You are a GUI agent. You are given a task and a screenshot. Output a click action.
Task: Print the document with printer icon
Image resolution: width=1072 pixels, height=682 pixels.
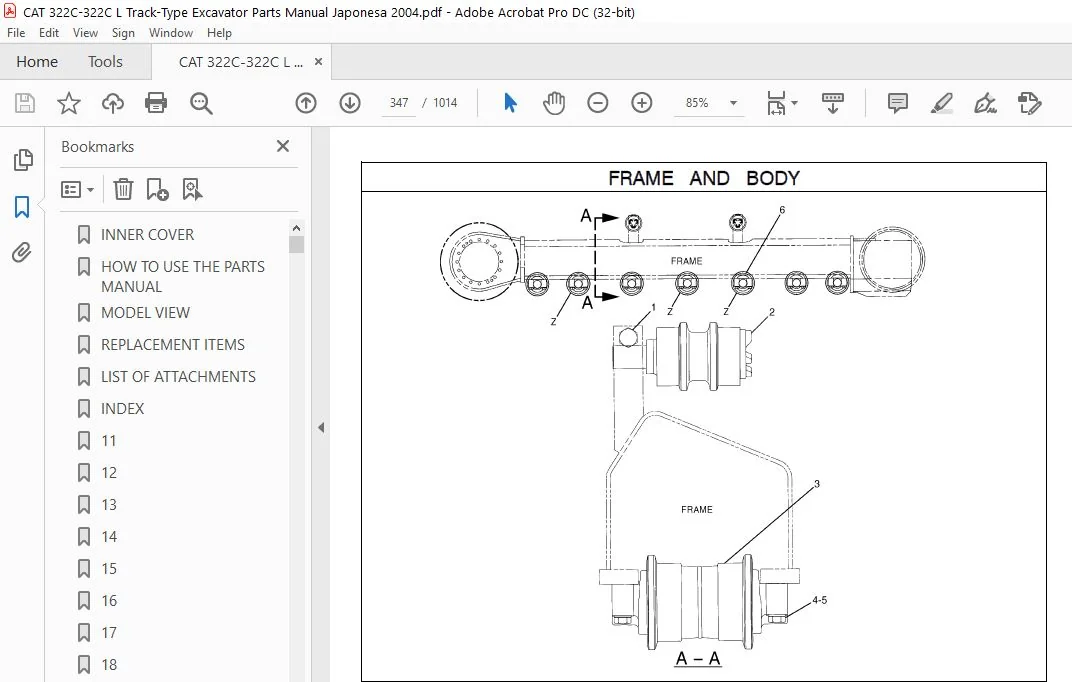(x=156, y=103)
